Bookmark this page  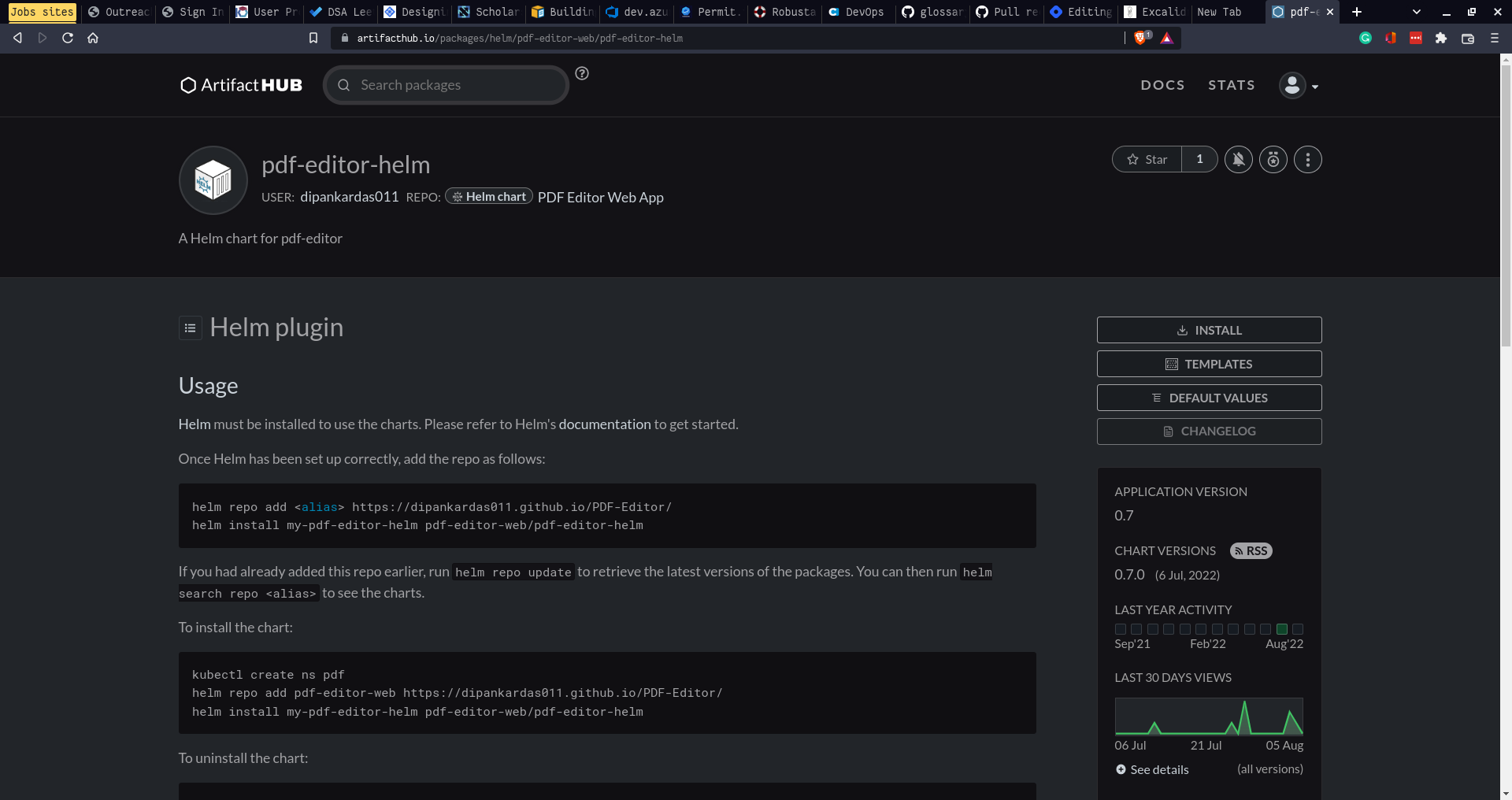[313, 38]
